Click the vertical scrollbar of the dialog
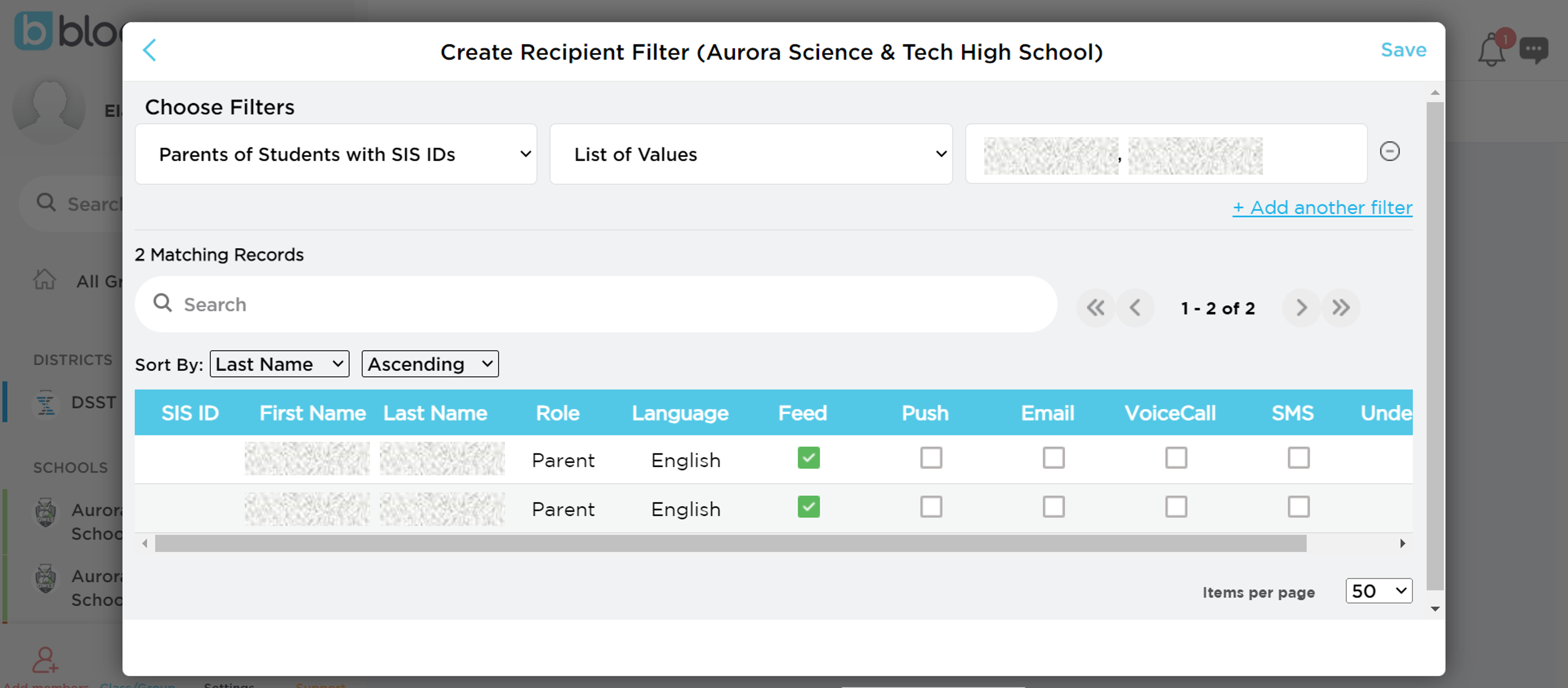This screenshot has width=1568, height=688. click(1435, 346)
